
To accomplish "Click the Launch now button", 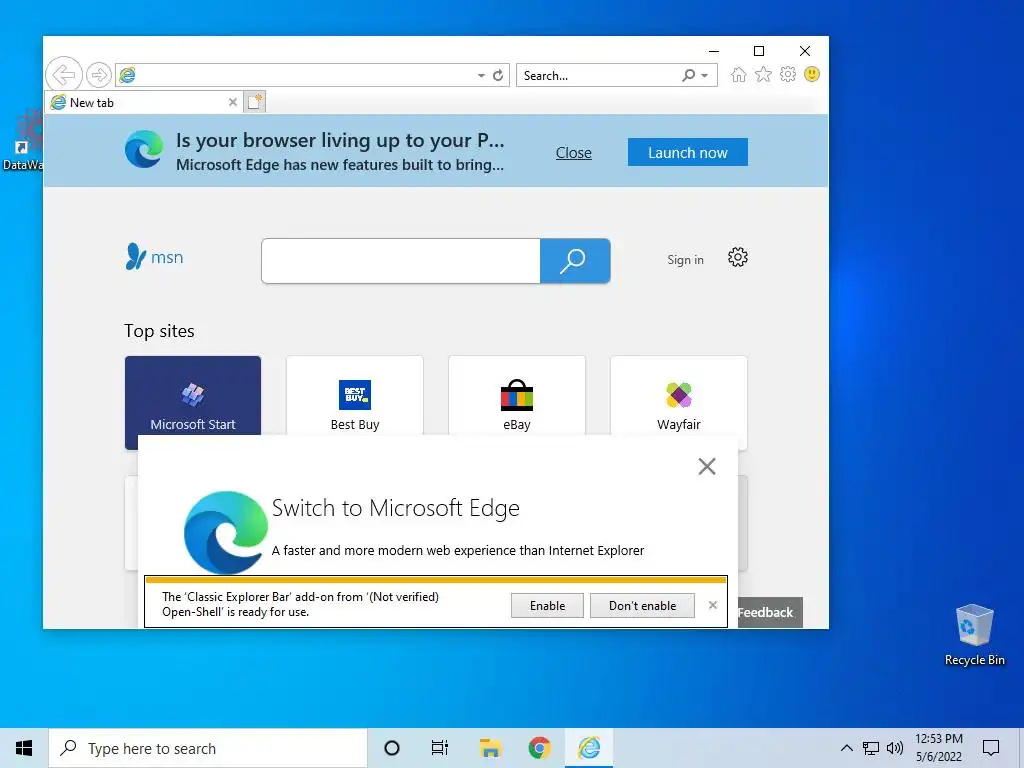I will (x=688, y=152).
